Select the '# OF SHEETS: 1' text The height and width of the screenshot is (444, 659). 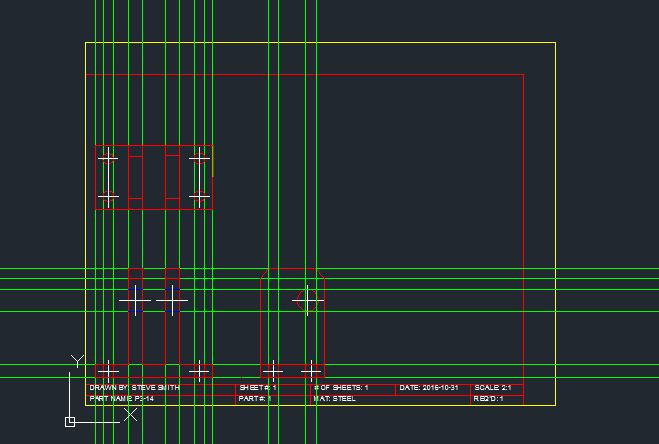(x=341, y=388)
